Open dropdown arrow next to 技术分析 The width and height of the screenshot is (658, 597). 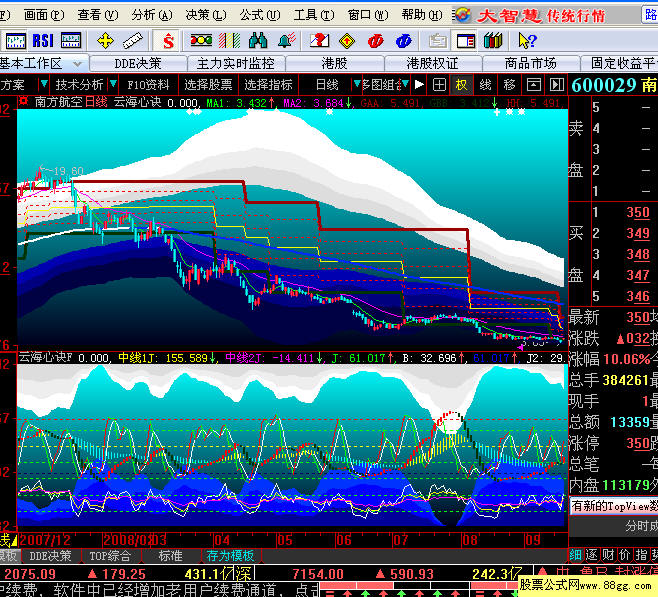(113, 84)
